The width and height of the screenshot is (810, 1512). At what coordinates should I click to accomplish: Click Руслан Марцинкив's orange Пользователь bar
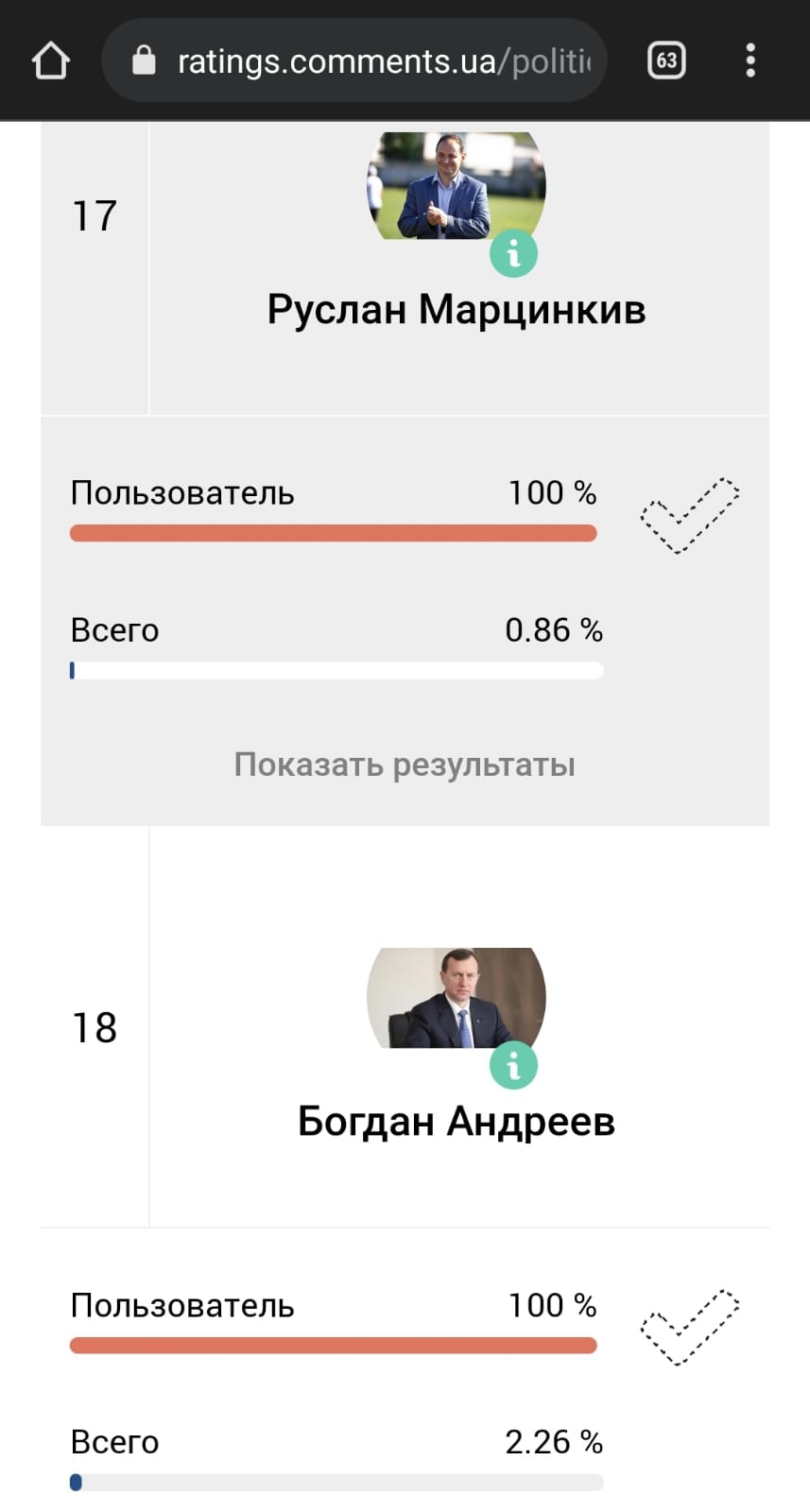tap(333, 533)
